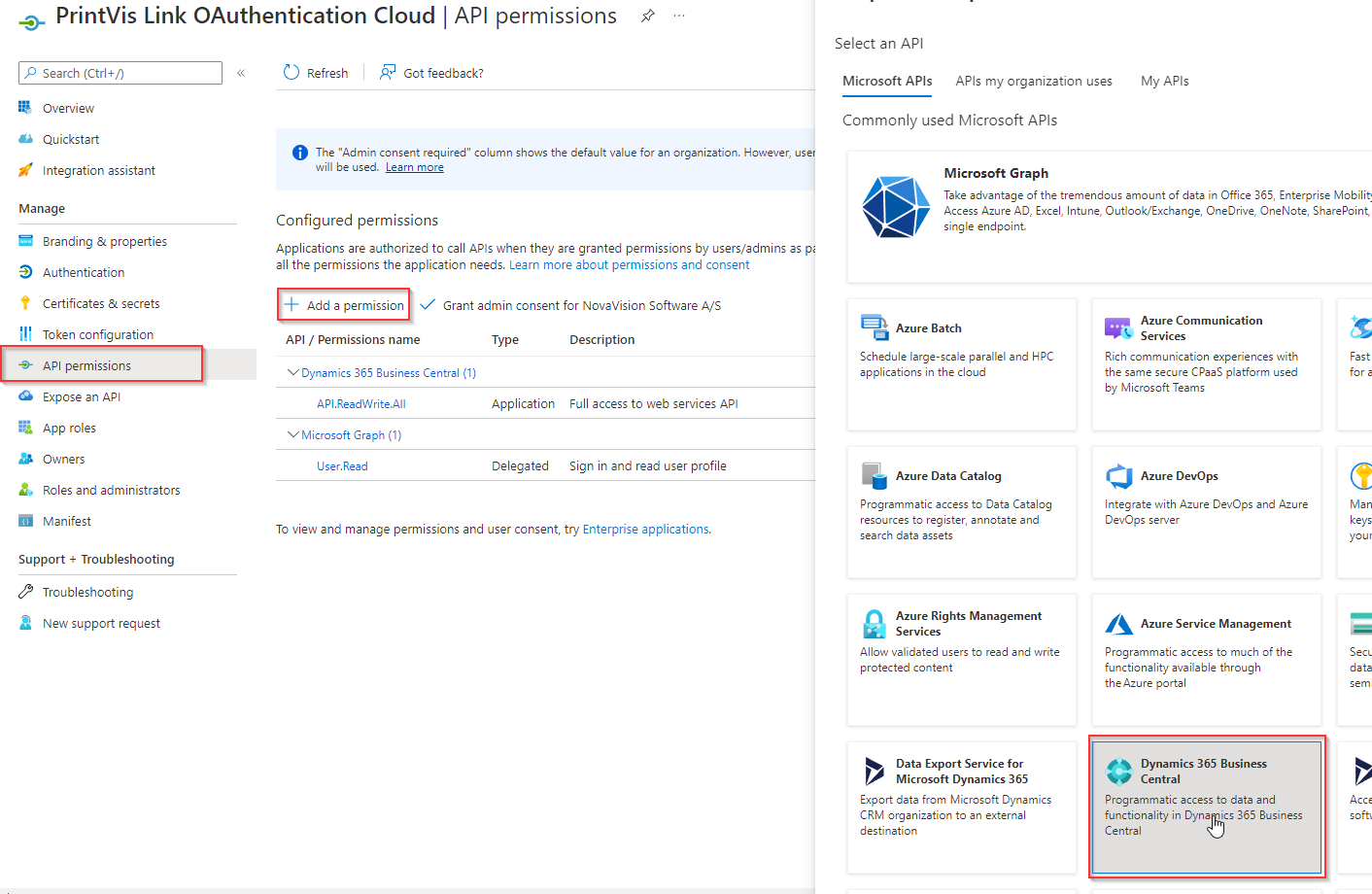Click the Azure Rights Management lock icon
The height and width of the screenshot is (894, 1372).
pyautogui.click(x=874, y=624)
